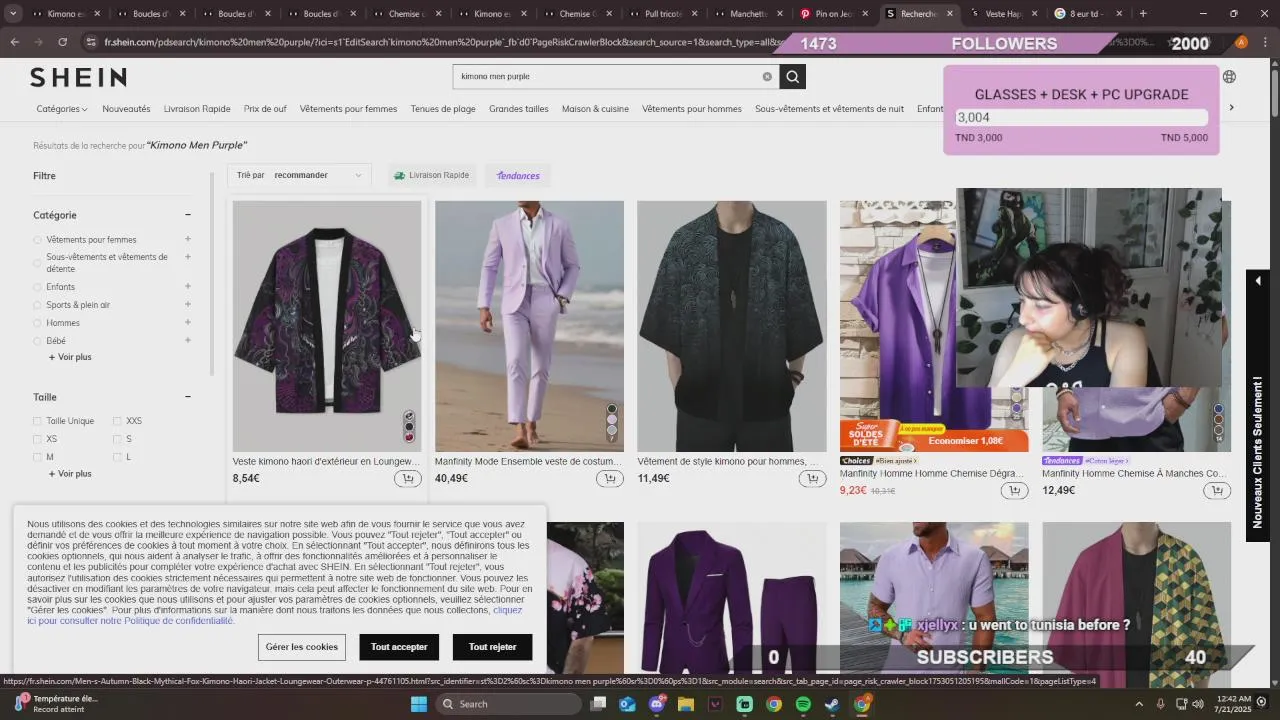Image resolution: width=1280 pixels, height=720 pixels.
Task: Expand the Hommes category plus sign
Action: 187,323
